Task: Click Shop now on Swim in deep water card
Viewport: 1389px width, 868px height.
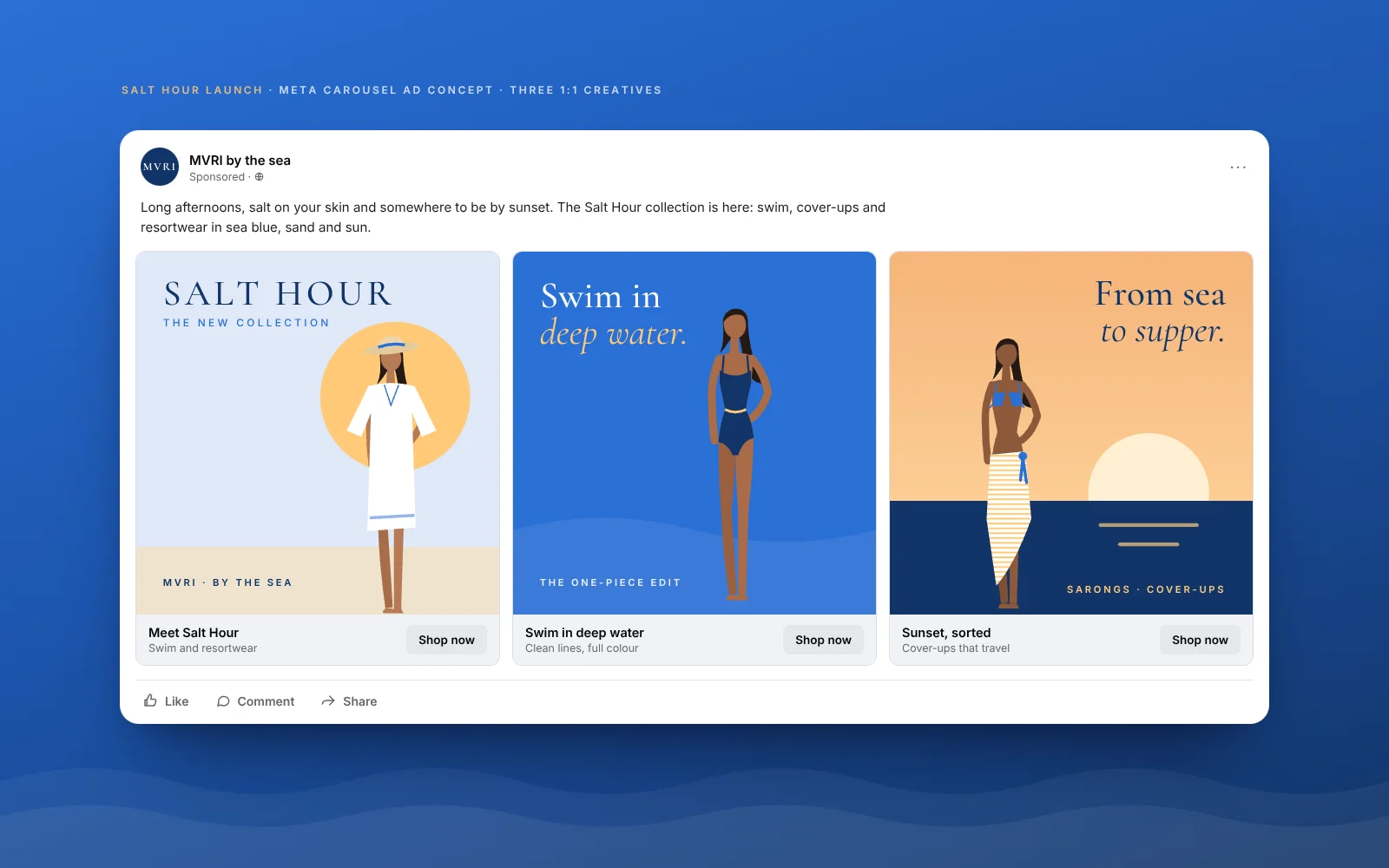Action: click(x=823, y=640)
